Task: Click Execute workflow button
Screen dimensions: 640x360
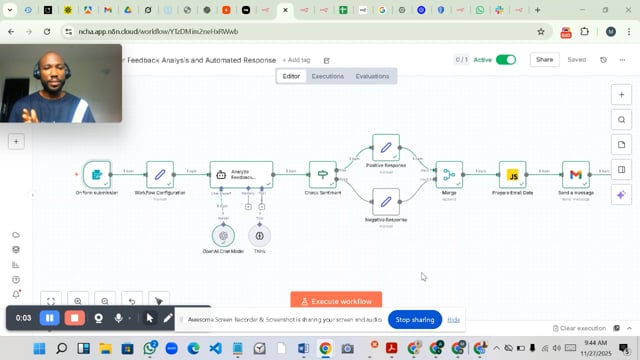Action: point(336,300)
